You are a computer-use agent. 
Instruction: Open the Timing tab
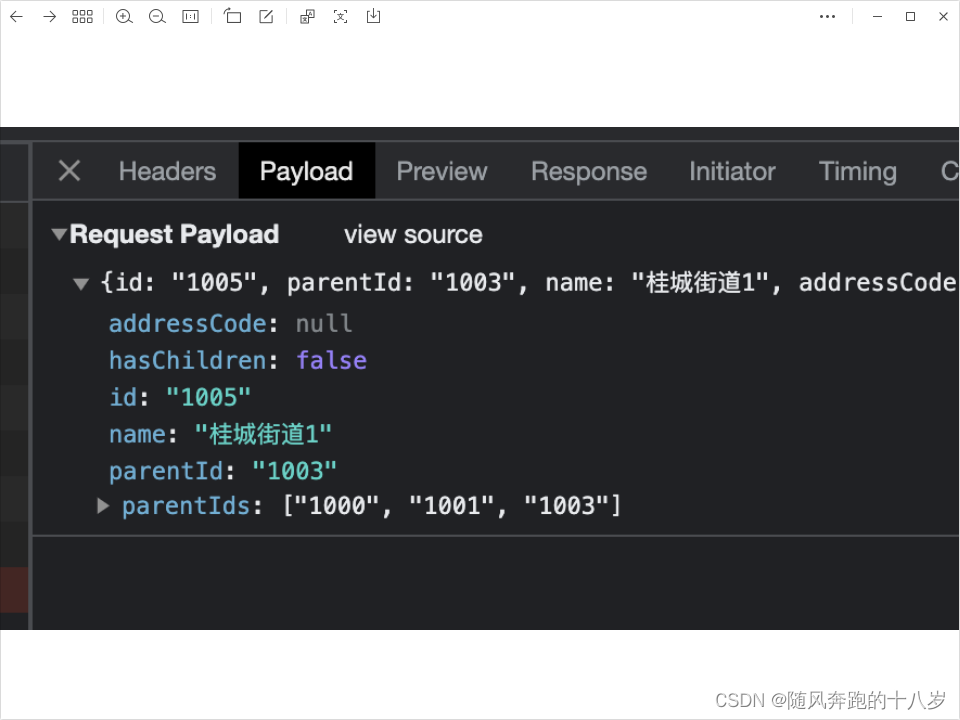point(857,170)
